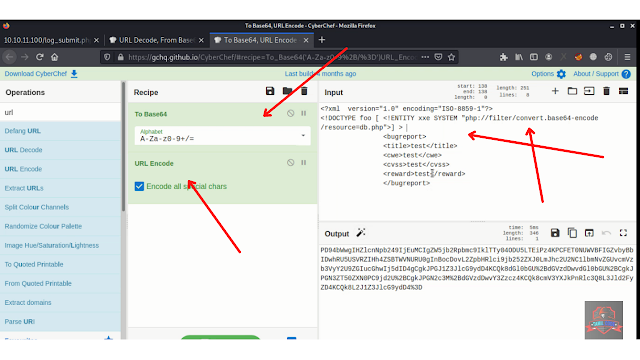The width and height of the screenshot is (640, 360).
Task: Open the Firefox extensions puzzle icon
Action: tap(504, 57)
